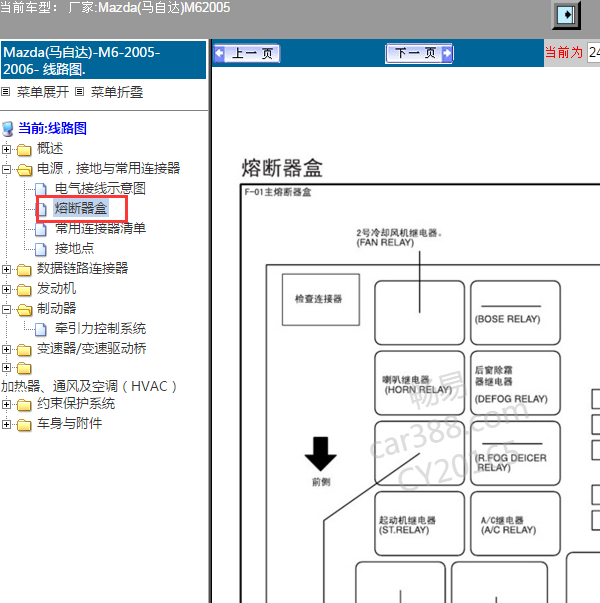Click the Mazda M6 2005-2006 线路图 header

(x=104, y=60)
